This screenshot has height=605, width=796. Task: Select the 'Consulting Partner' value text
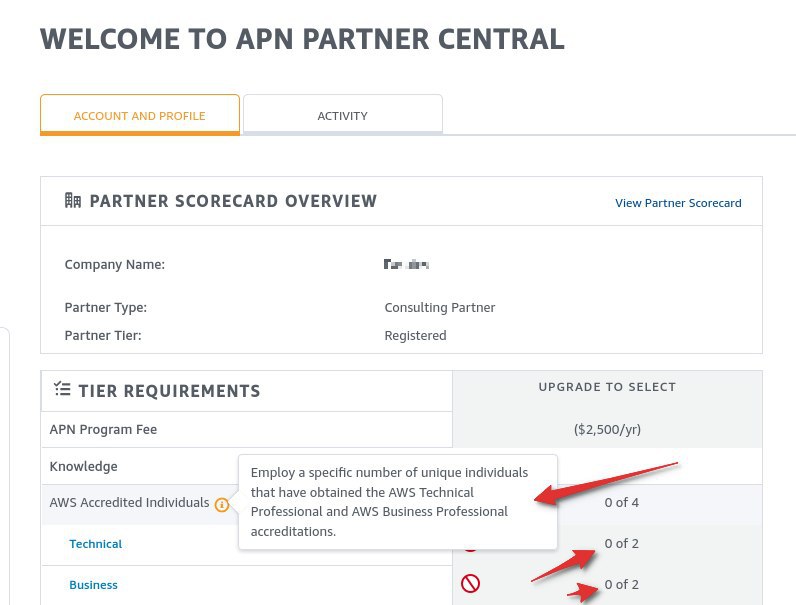(x=440, y=308)
